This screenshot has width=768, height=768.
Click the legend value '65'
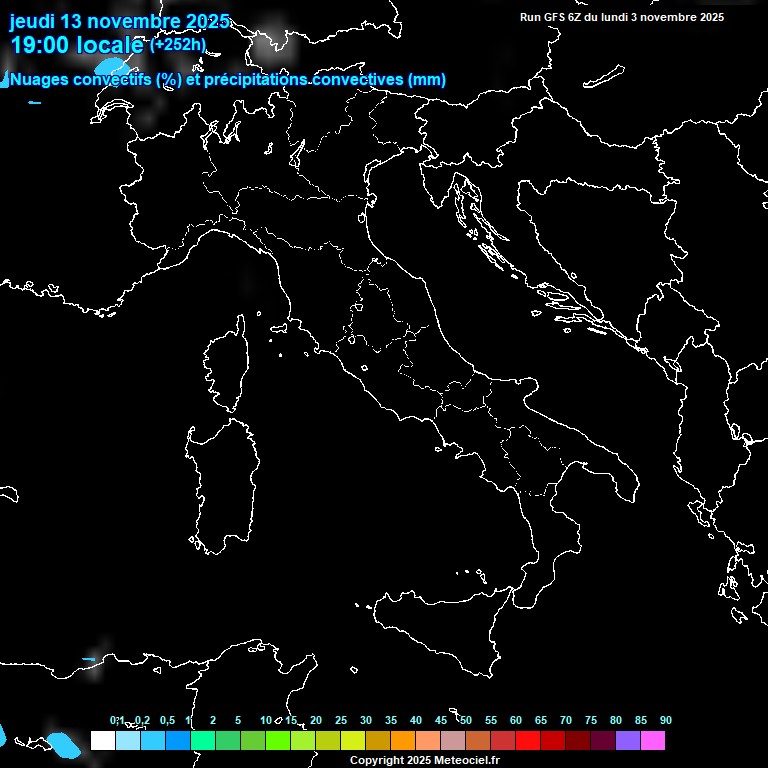541,720
